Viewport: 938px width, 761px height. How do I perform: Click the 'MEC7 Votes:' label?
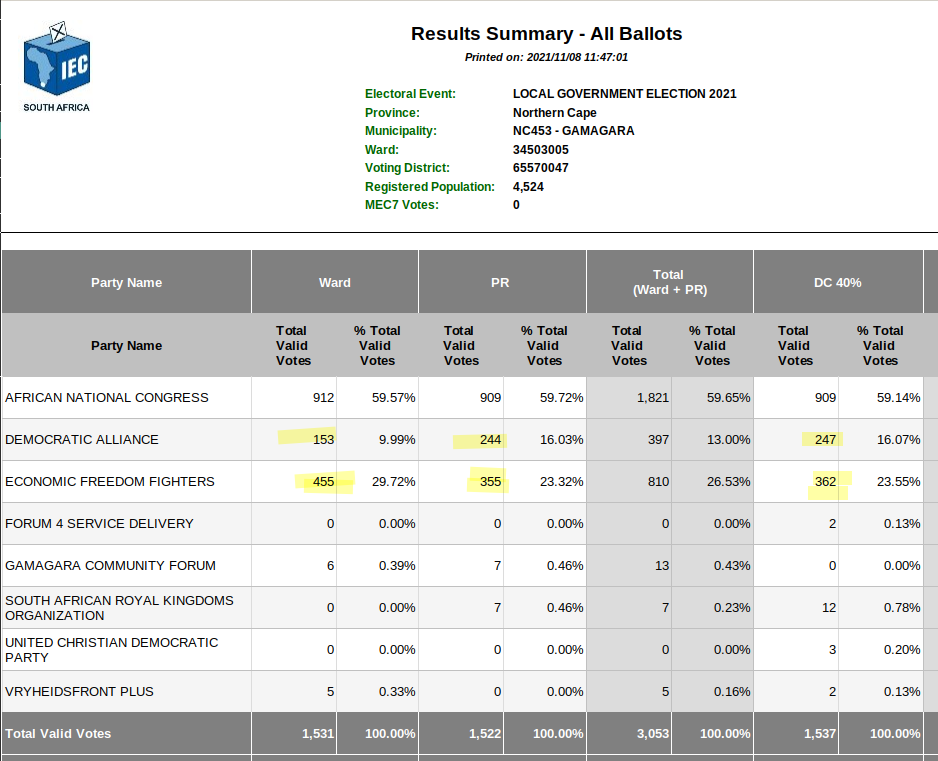click(x=402, y=205)
